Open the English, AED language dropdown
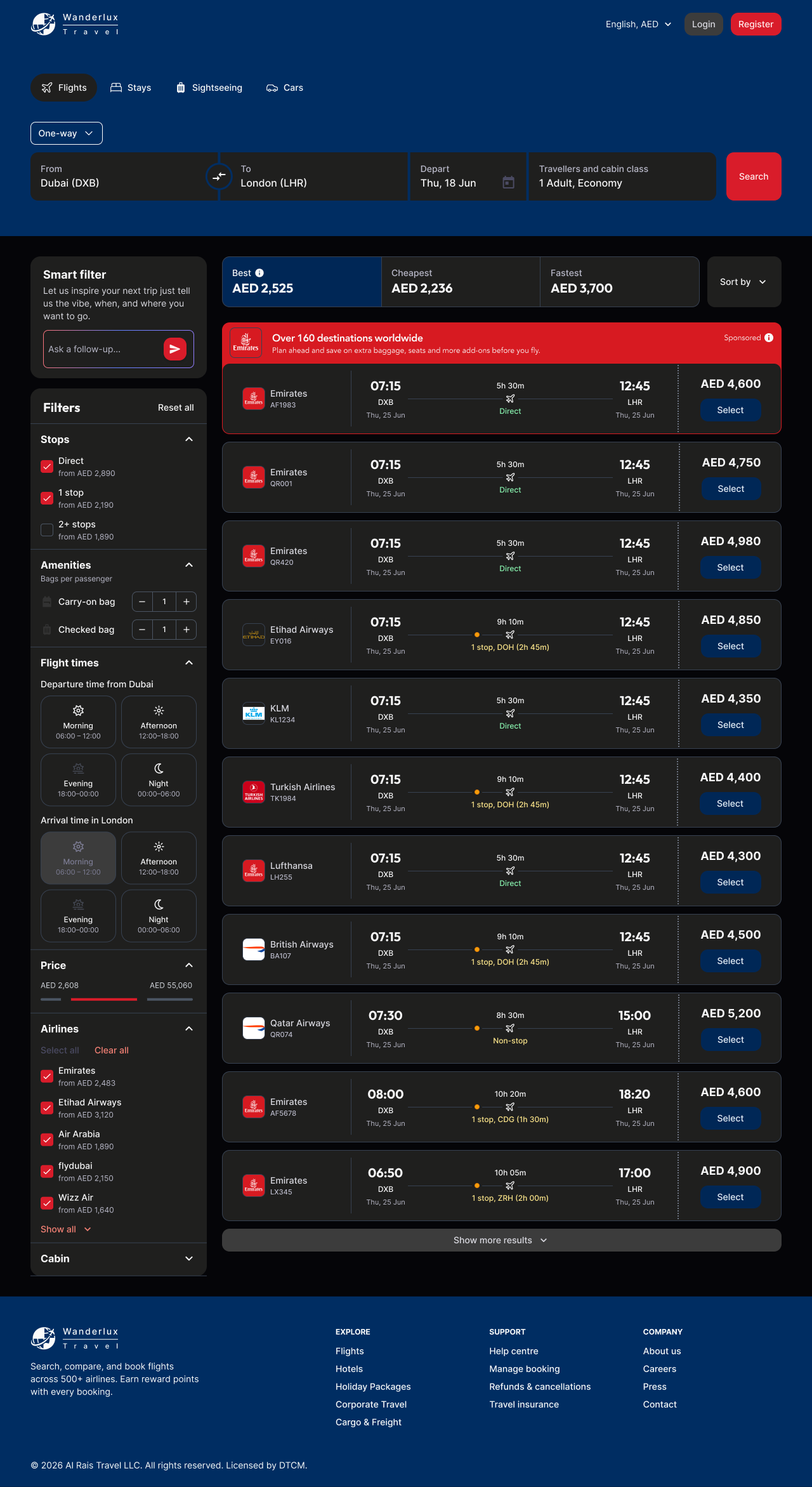The image size is (812, 1487). tap(638, 24)
